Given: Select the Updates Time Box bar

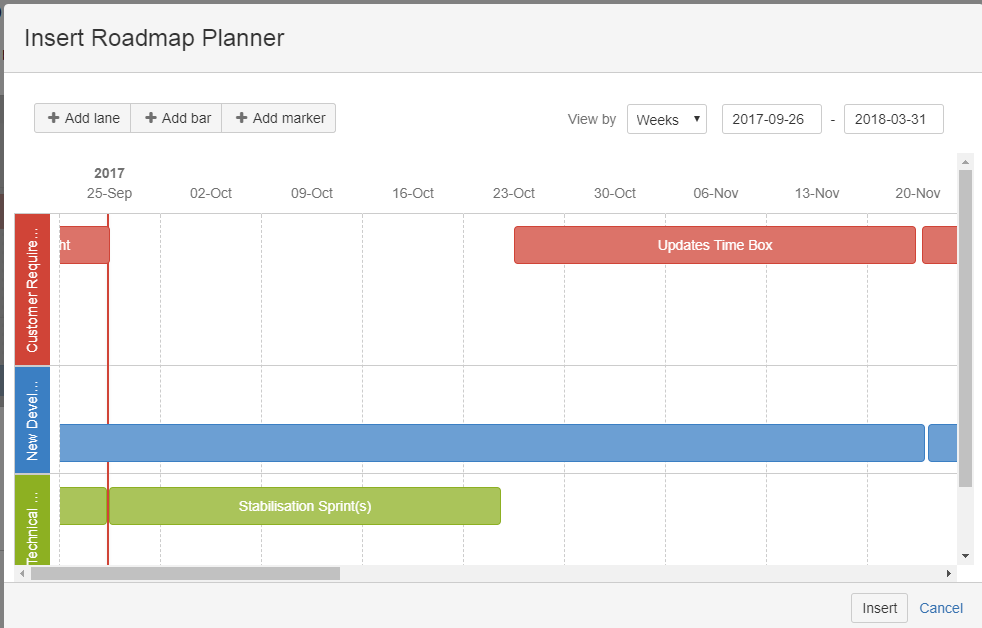Looking at the screenshot, I should [714, 245].
